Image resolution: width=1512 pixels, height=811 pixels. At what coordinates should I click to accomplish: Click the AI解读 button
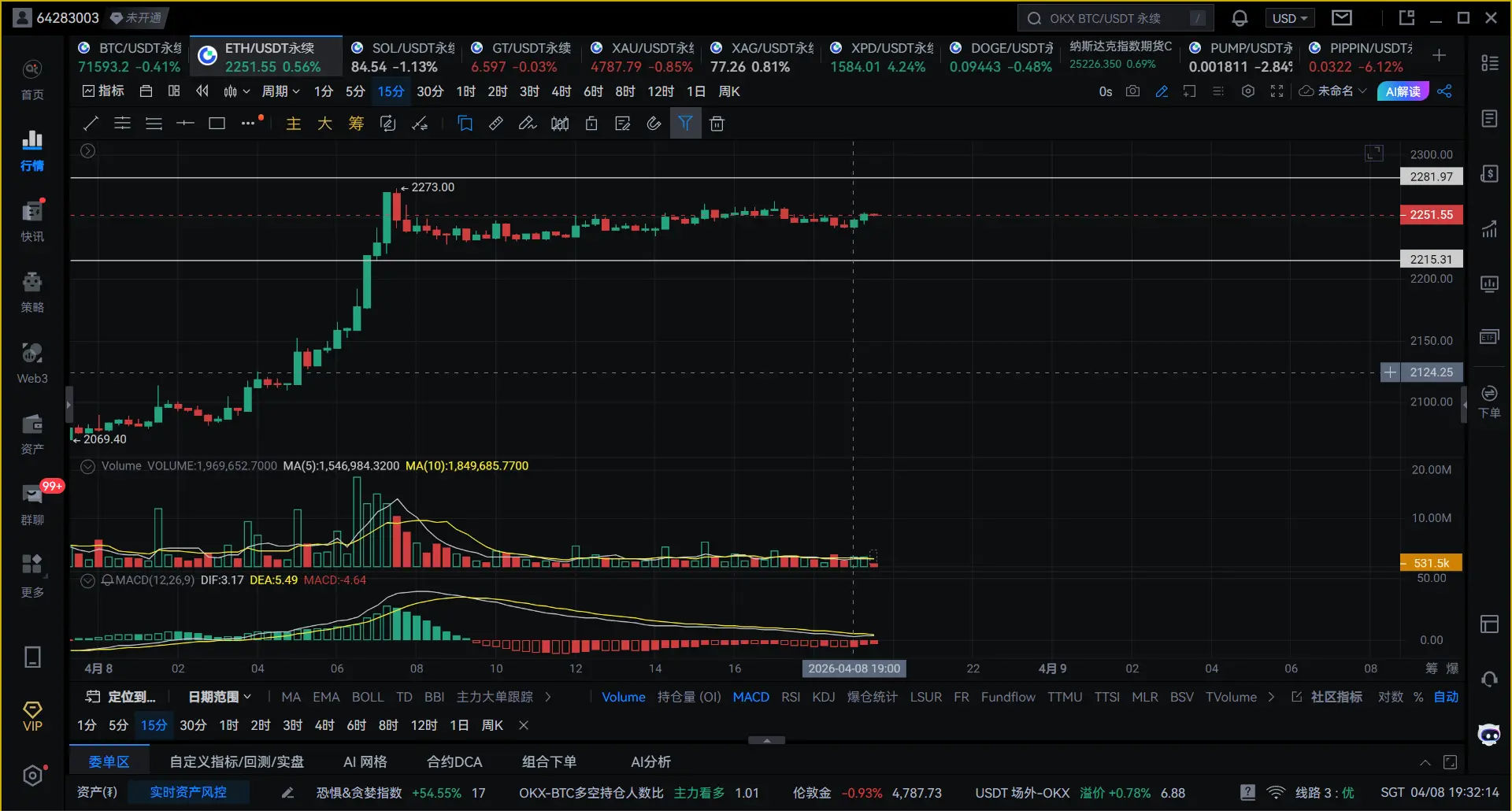[1403, 91]
